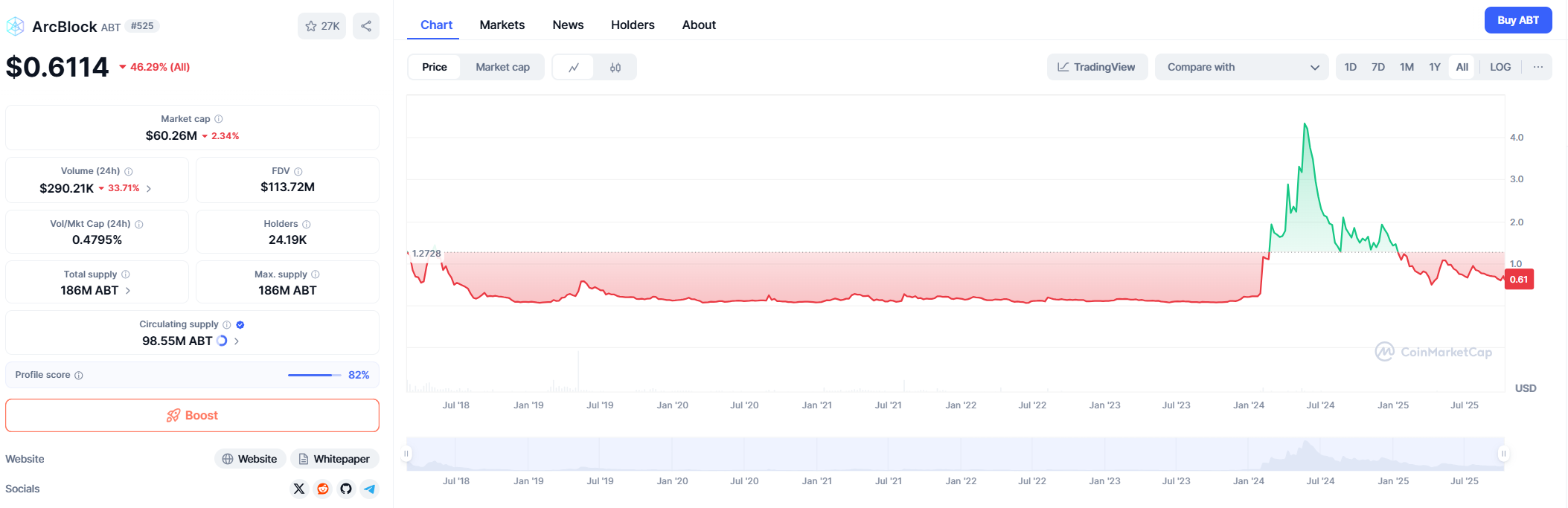
Task: Open the X (Twitter) social link
Action: (x=299, y=489)
